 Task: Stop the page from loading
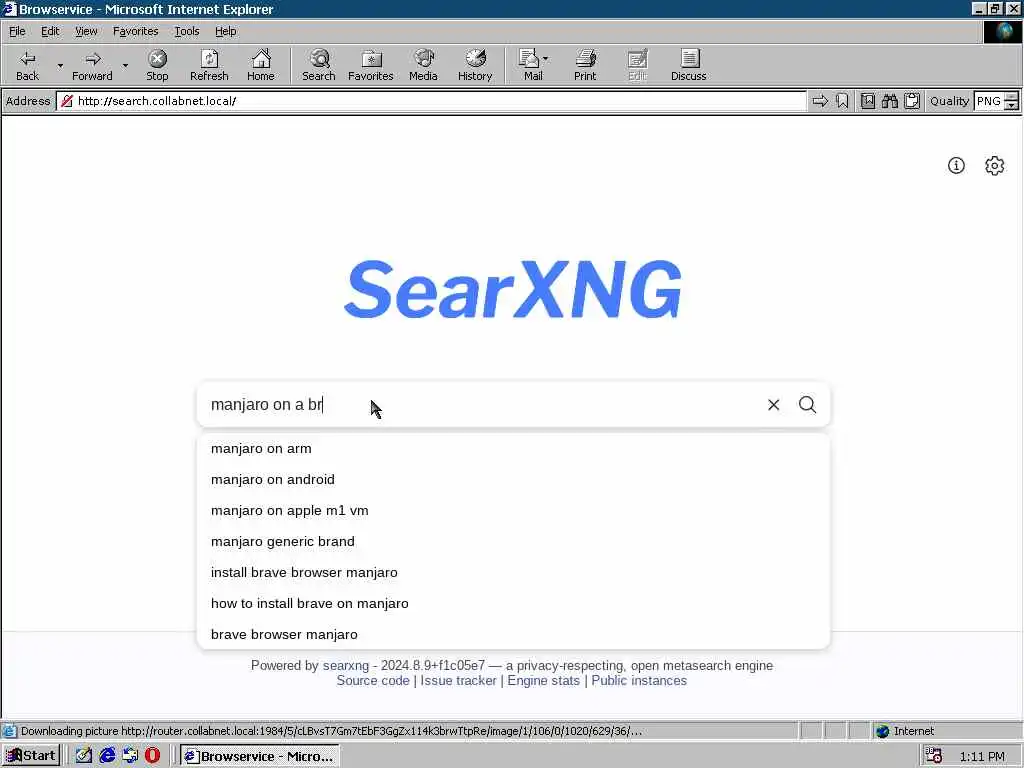coord(157,65)
